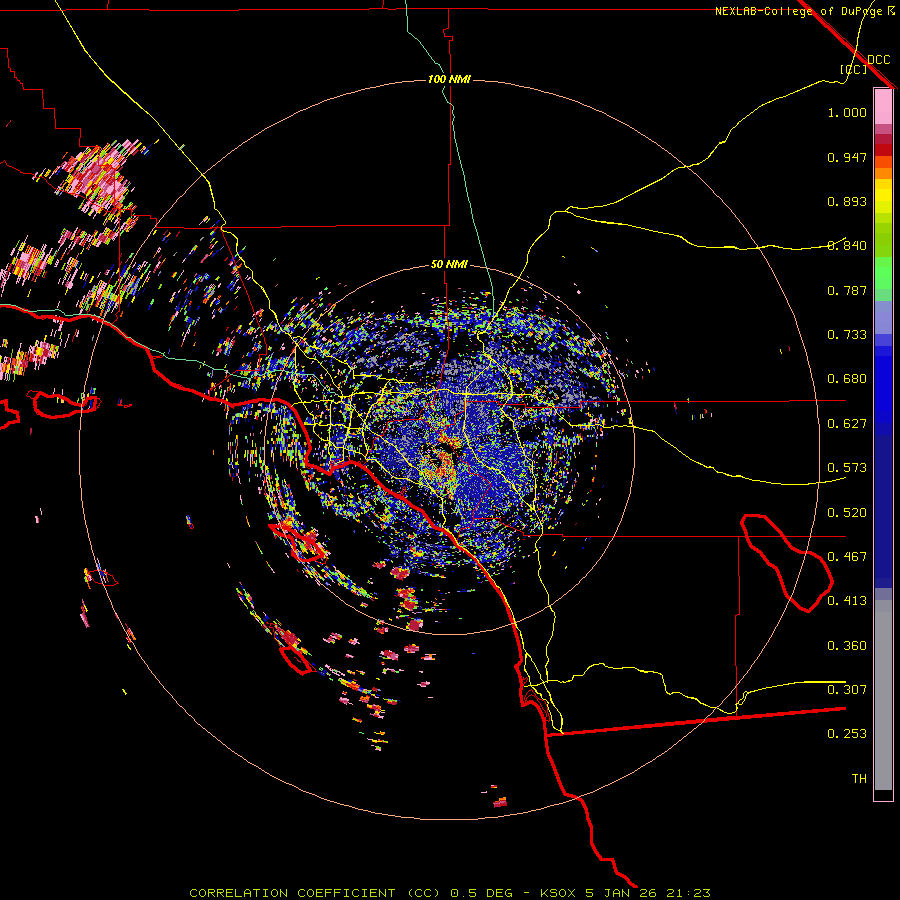Image resolution: width=900 pixels, height=900 pixels.
Task: Click the 0.360 scale value
Action: 847,646
